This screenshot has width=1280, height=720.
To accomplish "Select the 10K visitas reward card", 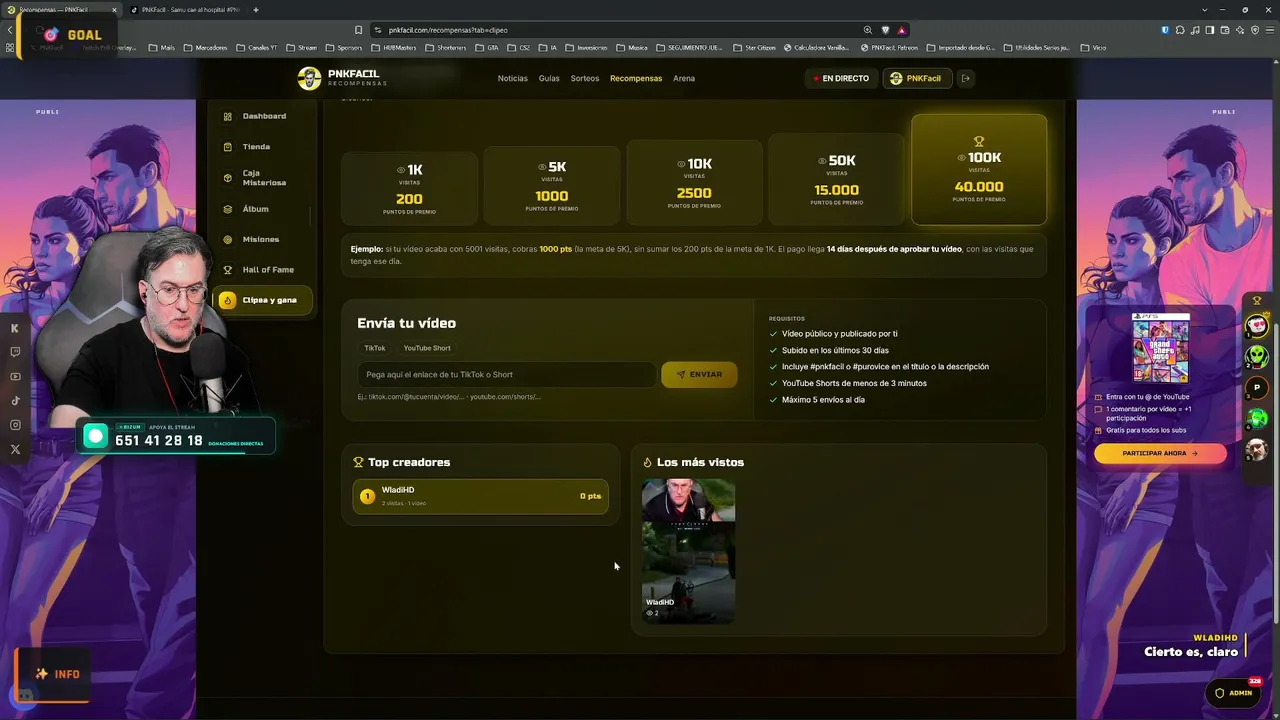I will (x=694, y=182).
